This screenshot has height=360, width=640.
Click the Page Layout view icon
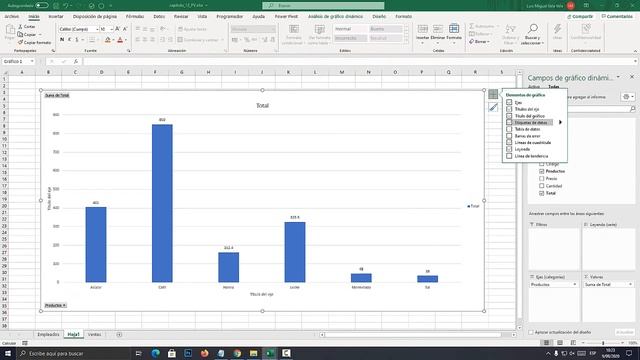(x=560, y=343)
